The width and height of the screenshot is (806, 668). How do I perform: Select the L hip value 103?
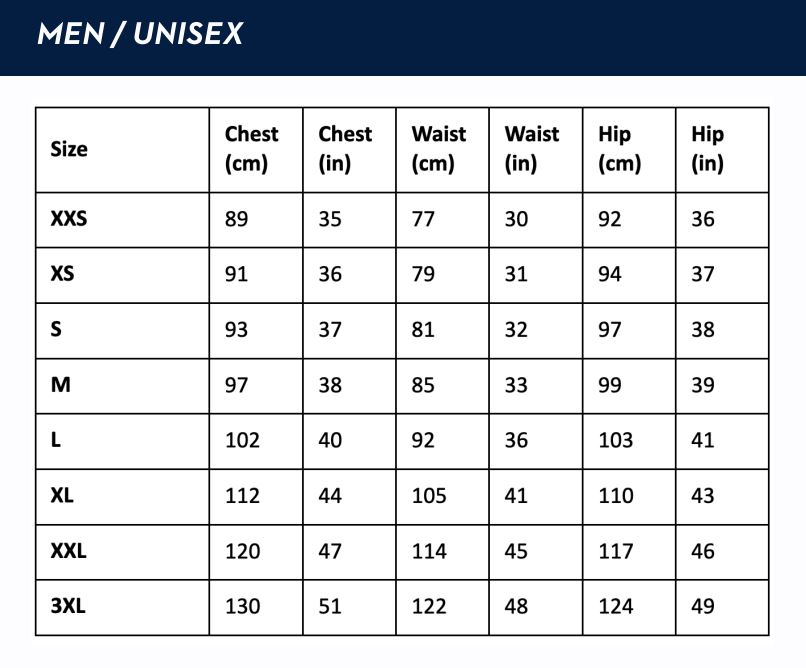point(615,440)
